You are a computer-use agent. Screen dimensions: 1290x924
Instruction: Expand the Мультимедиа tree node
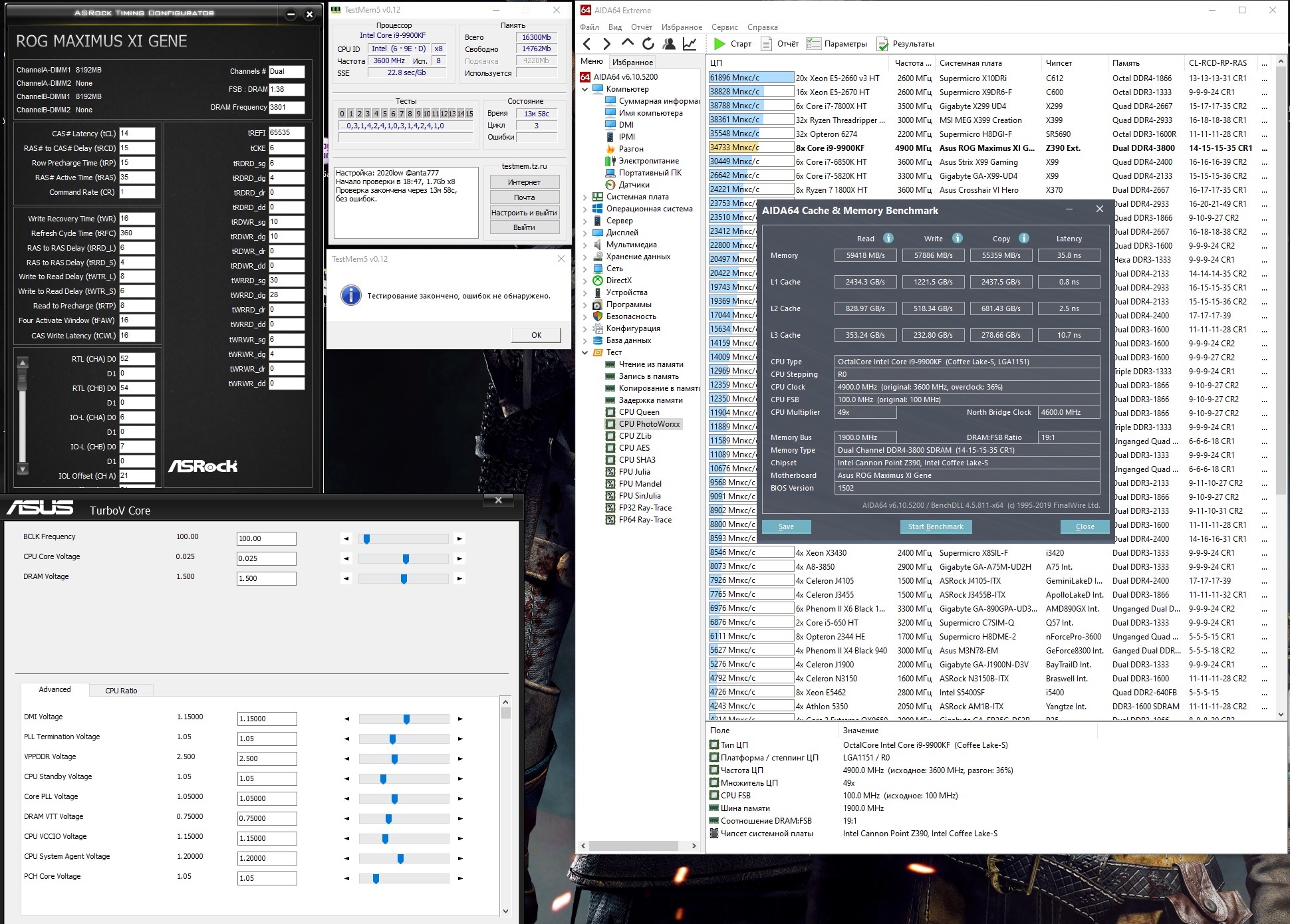click(x=585, y=245)
